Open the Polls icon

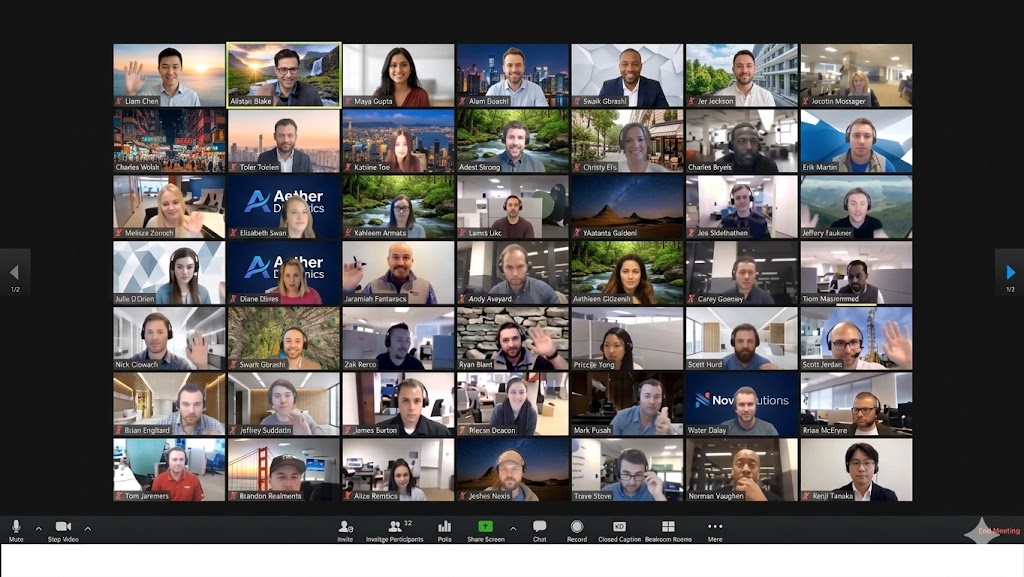click(x=444, y=527)
